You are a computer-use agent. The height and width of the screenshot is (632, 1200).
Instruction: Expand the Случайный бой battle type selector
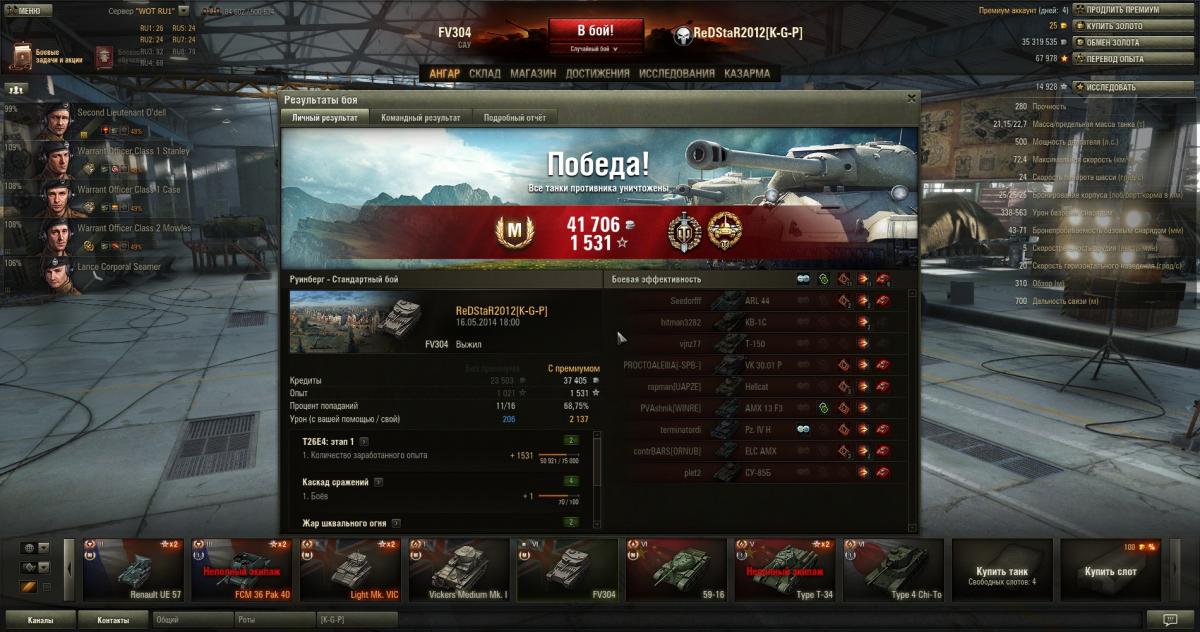(594, 48)
